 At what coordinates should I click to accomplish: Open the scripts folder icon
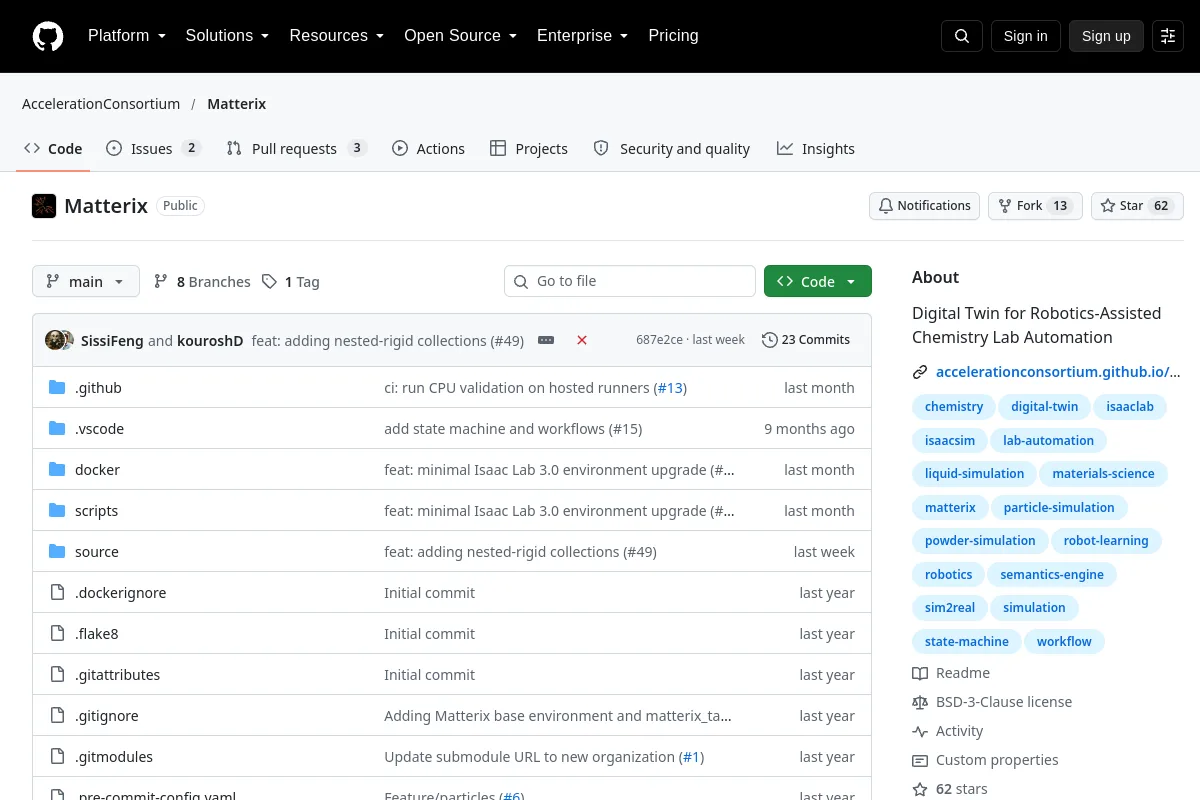click(57, 511)
